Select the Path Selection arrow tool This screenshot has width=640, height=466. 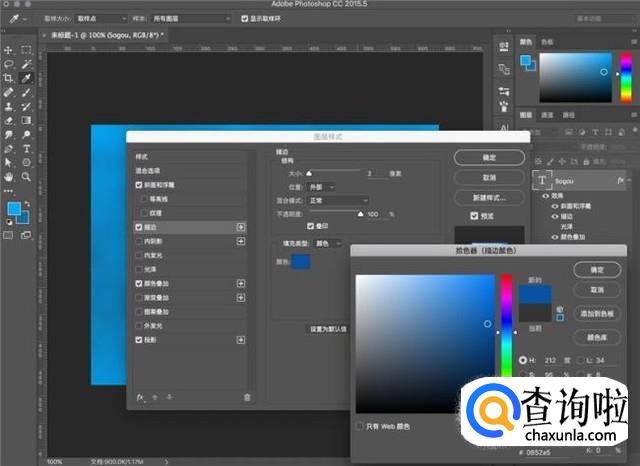point(8,162)
